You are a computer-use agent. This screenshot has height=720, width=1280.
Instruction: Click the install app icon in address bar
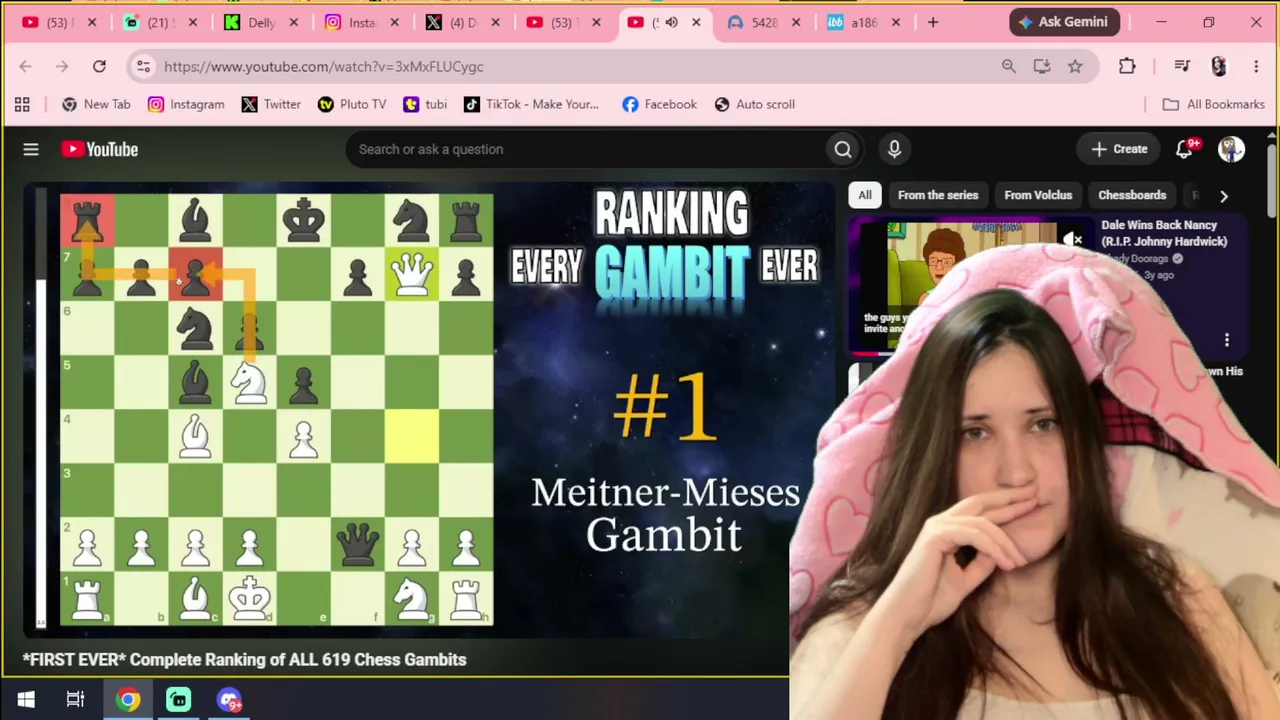1042,66
